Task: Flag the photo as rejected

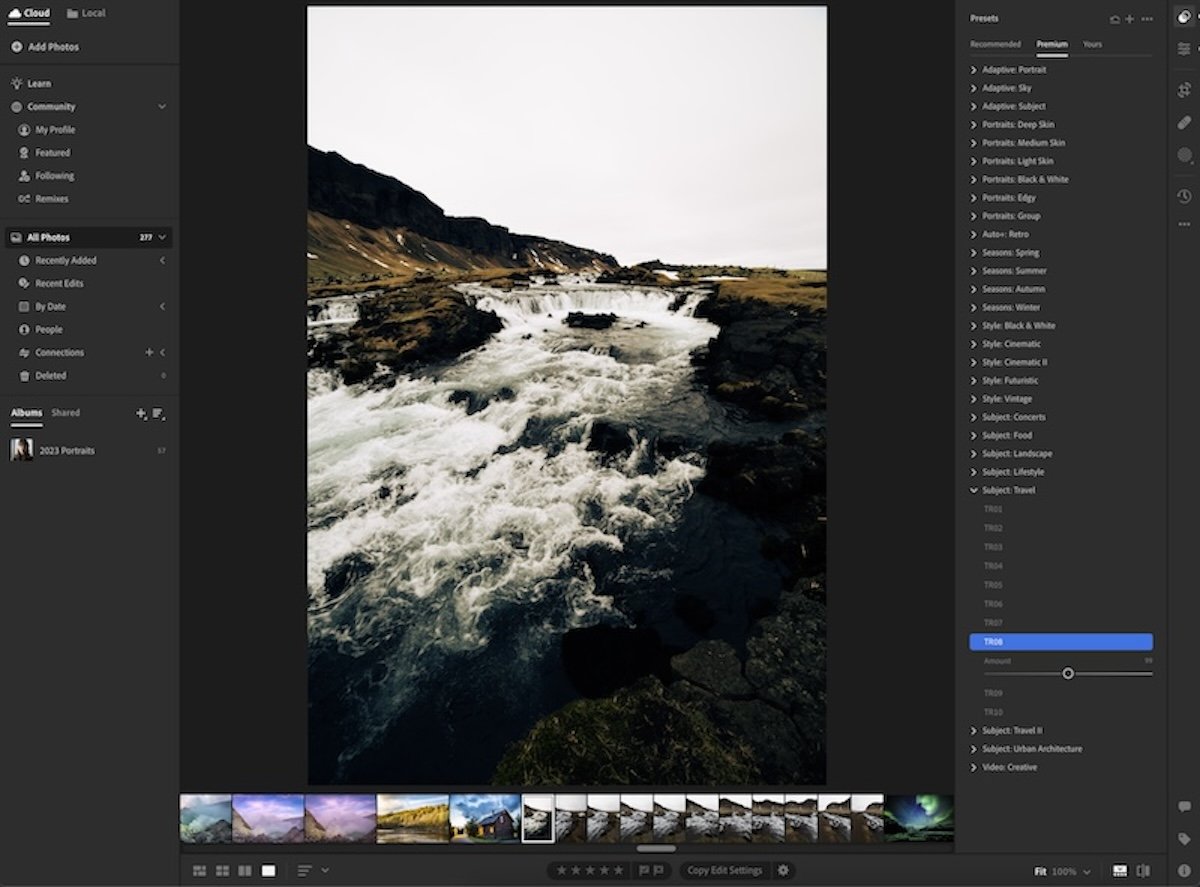Action: [658, 870]
